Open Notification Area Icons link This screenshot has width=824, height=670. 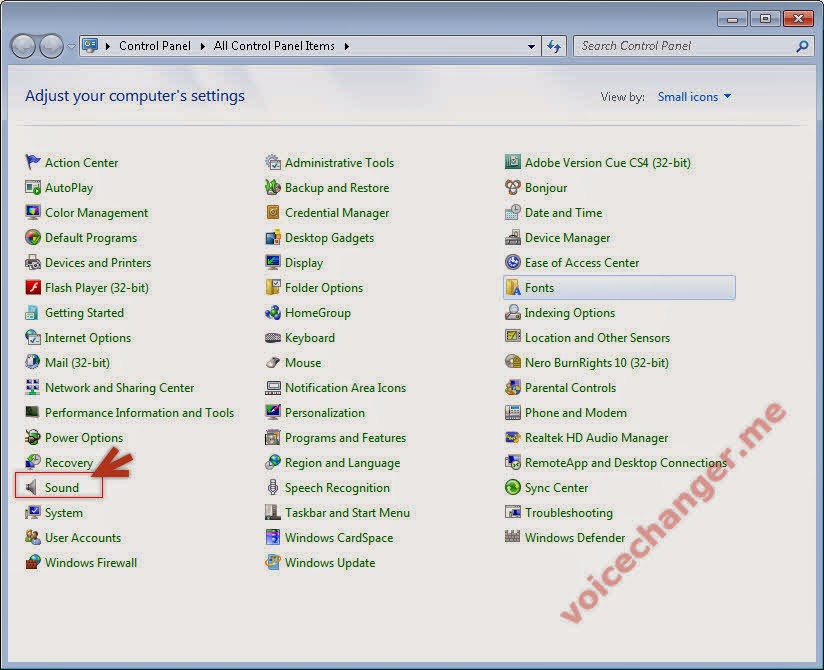345,388
